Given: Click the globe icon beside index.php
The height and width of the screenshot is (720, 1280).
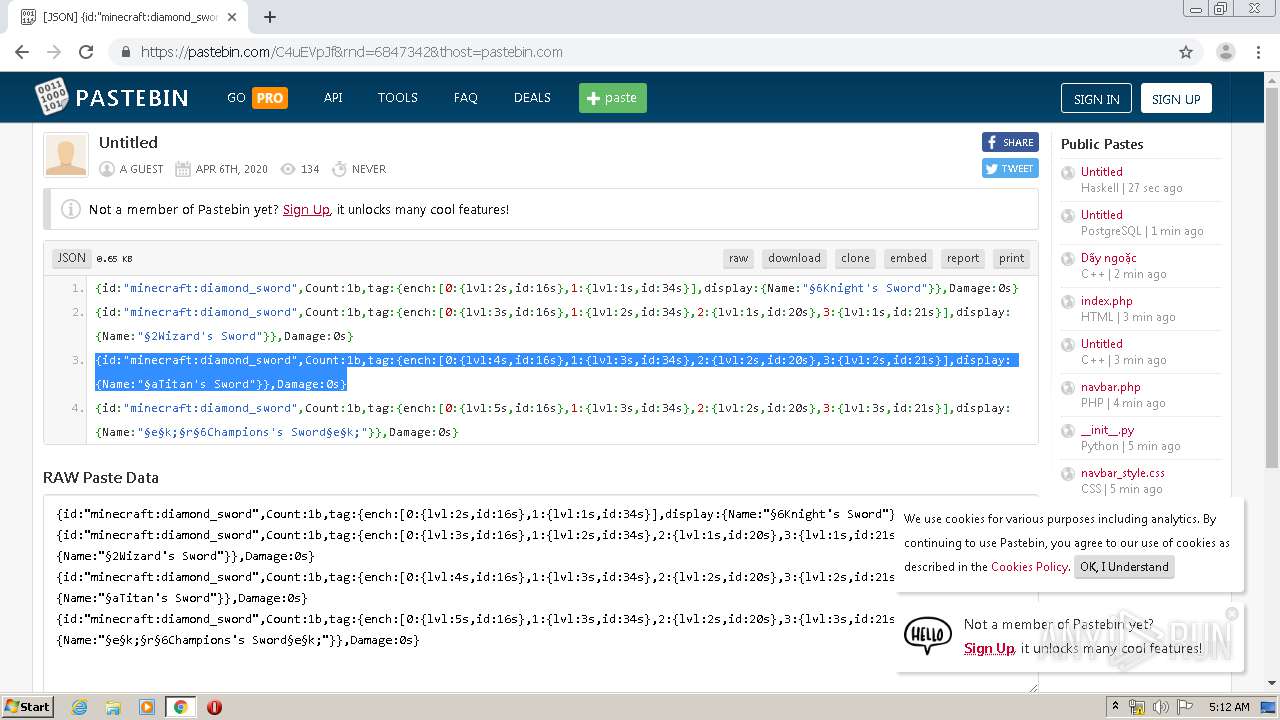Looking at the screenshot, I should click(x=1068, y=302).
